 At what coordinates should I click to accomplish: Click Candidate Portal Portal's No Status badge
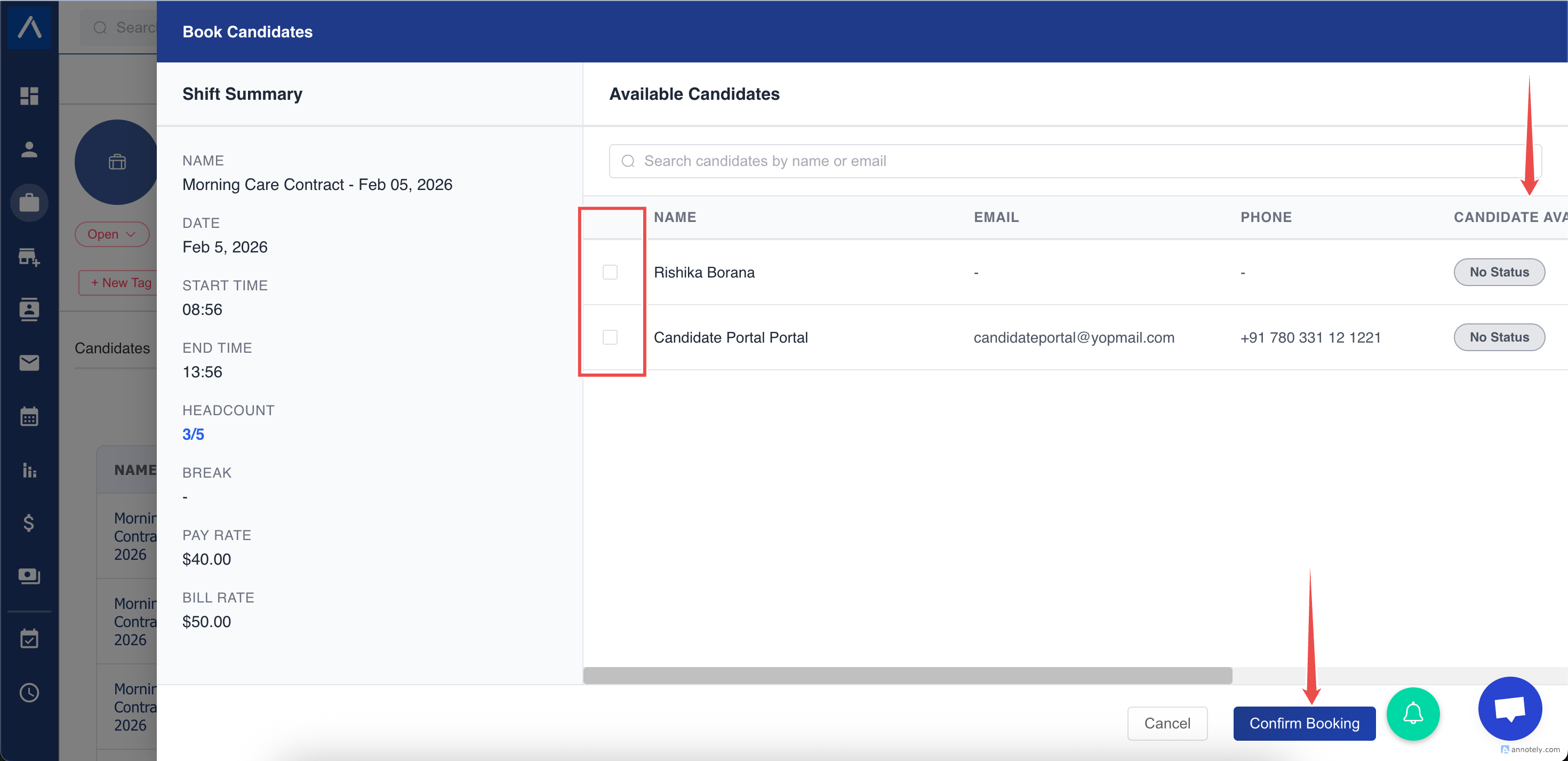pyautogui.click(x=1499, y=337)
